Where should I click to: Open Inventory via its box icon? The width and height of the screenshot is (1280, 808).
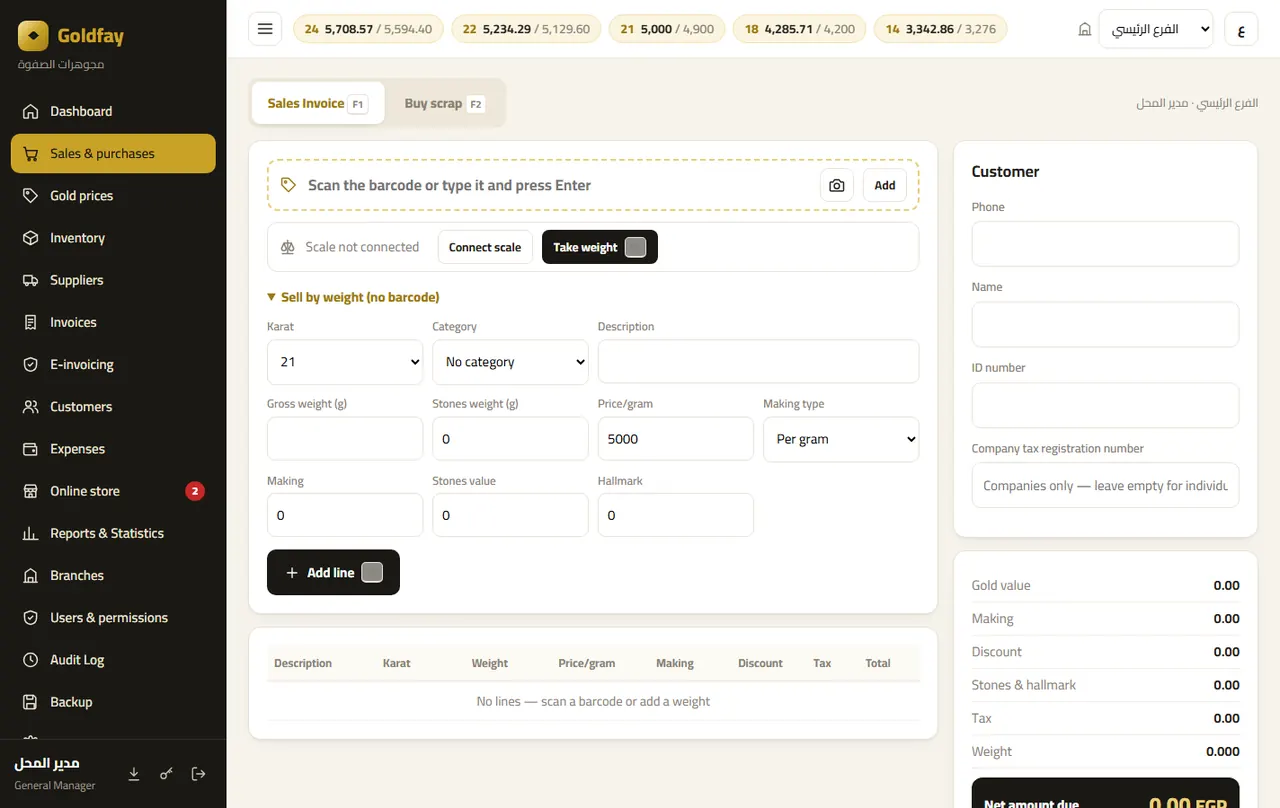coord(31,238)
